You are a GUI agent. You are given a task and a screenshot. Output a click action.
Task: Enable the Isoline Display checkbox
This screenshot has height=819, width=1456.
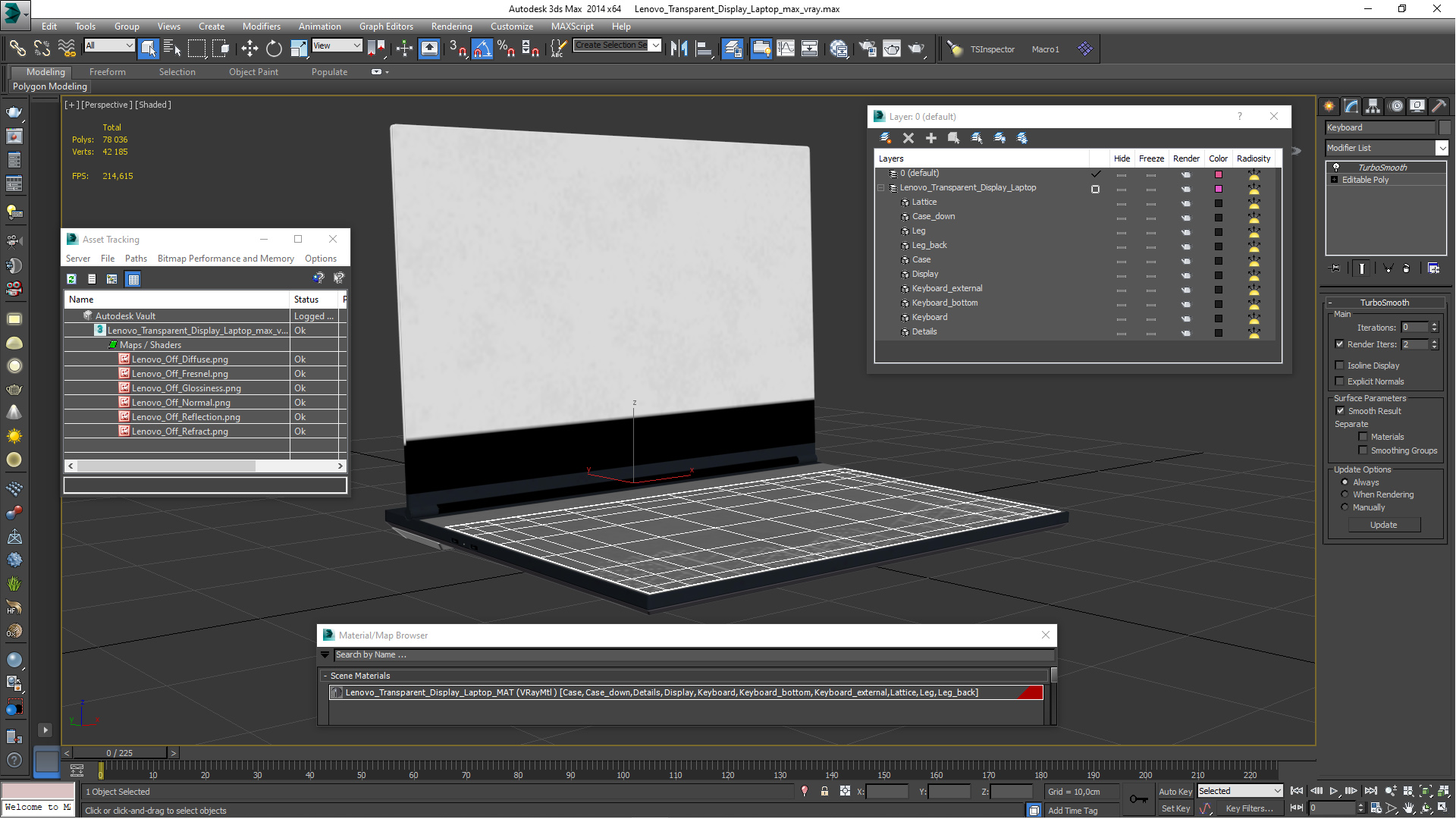(1340, 366)
